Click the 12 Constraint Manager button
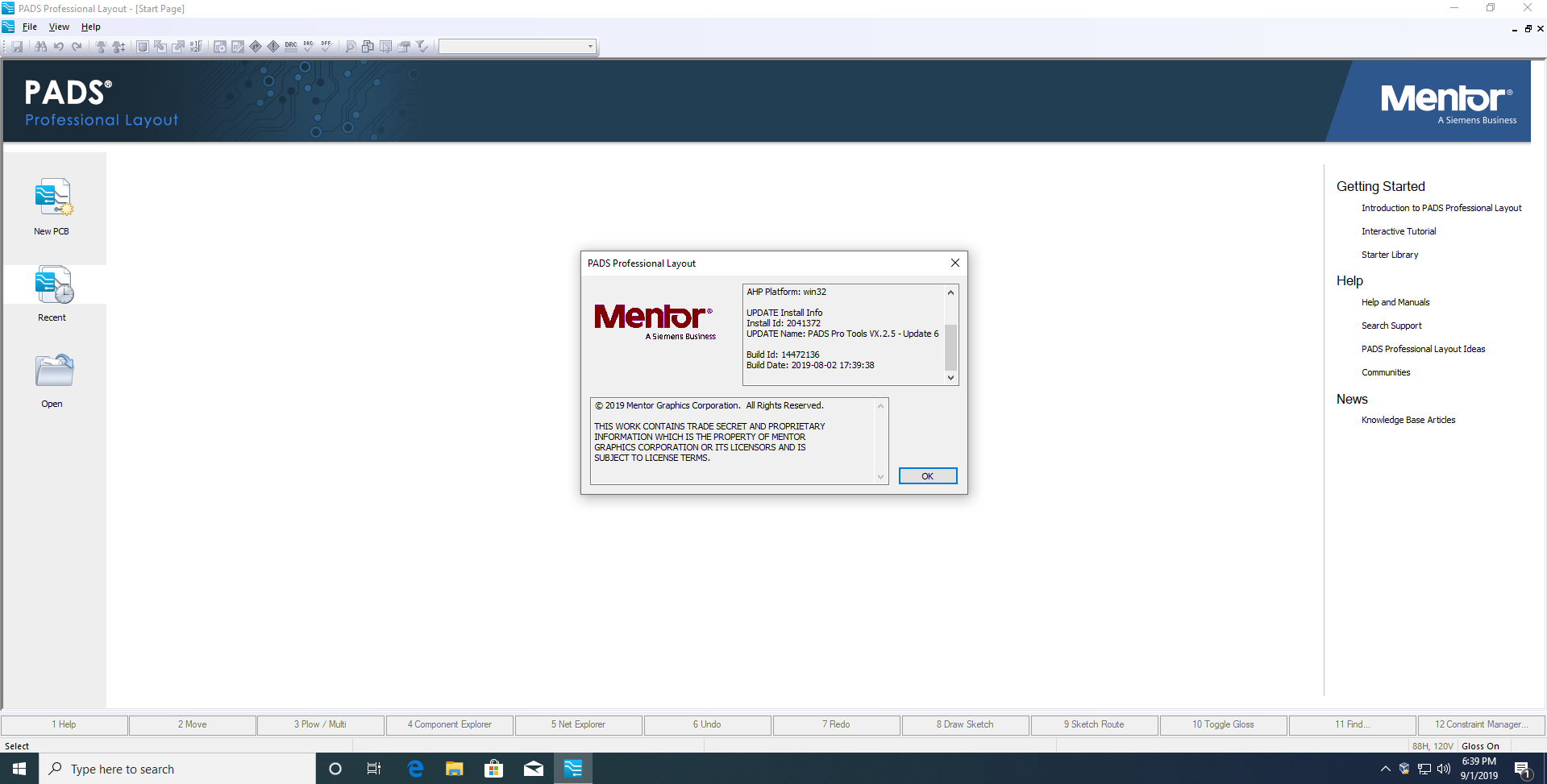Viewport: 1547px width, 784px height. (x=1482, y=724)
